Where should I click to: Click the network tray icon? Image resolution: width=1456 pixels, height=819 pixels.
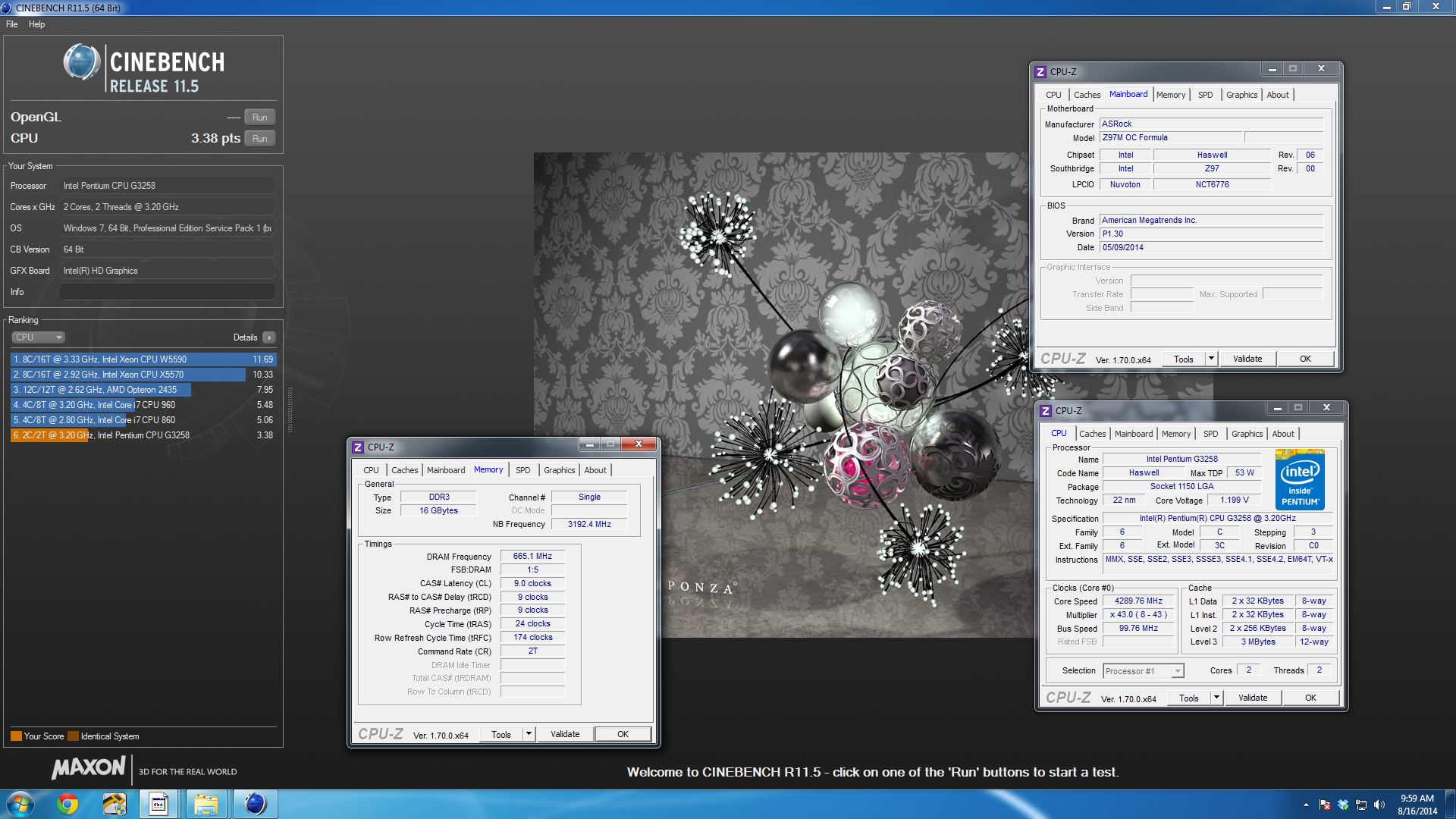(1361, 805)
